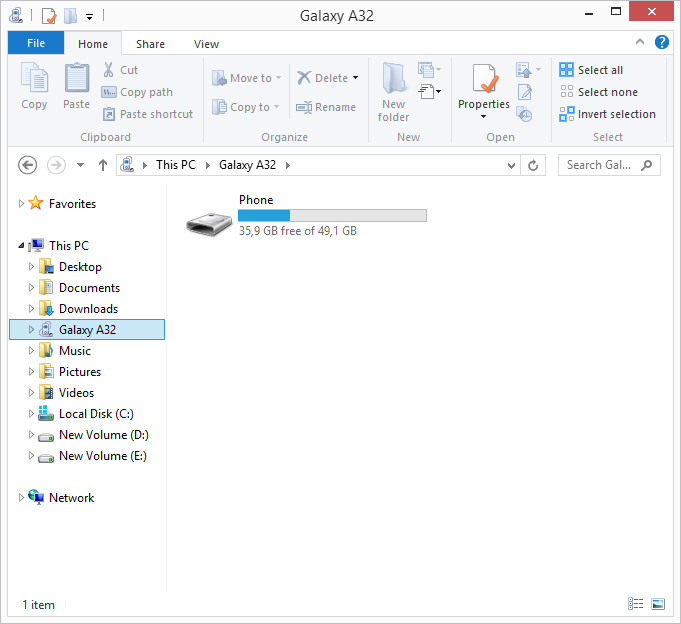Open the Share ribbon tab
This screenshot has height=624, width=681.
[151, 44]
